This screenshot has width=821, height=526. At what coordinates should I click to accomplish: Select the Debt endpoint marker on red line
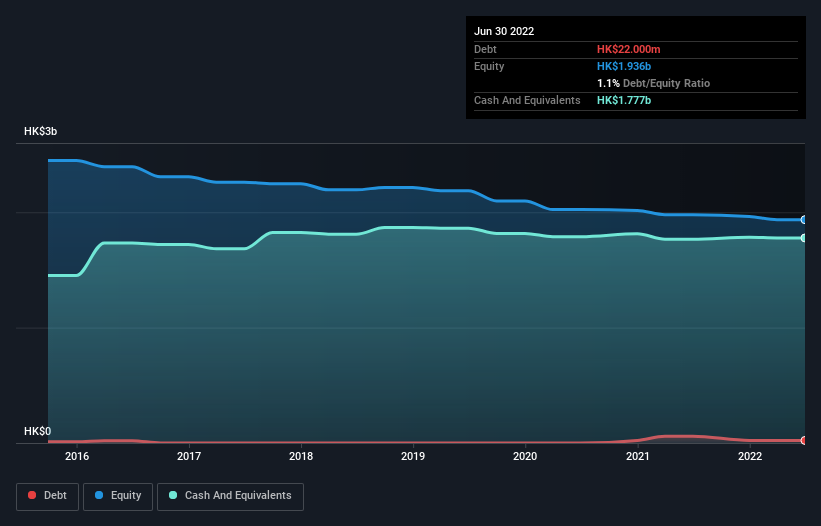tap(804, 441)
